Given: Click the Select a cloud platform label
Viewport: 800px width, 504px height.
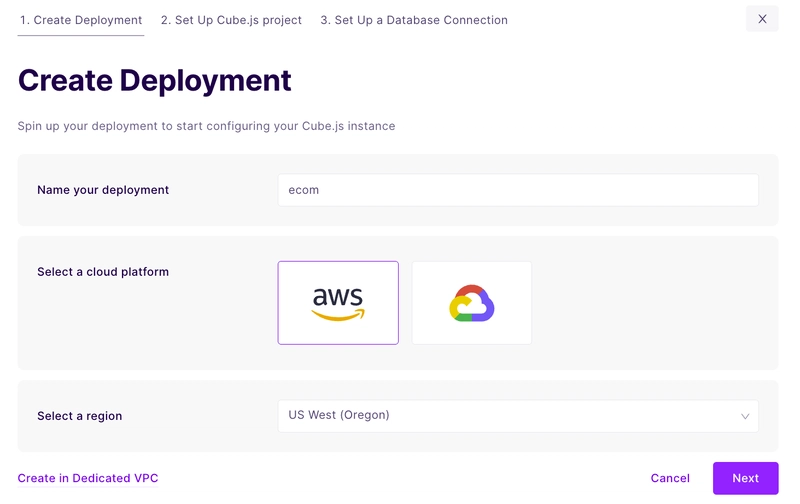Looking at the screenshot, I should click(103, 271).
